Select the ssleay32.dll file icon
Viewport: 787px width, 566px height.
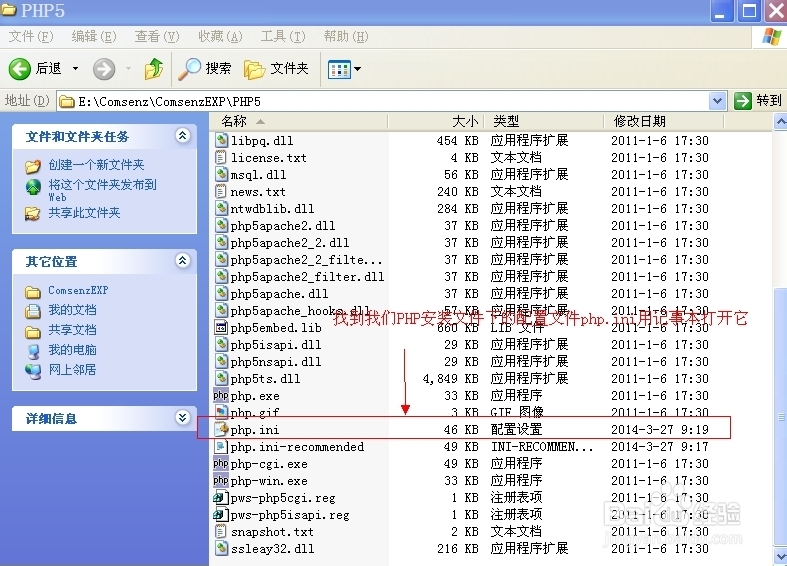(221, 548)
